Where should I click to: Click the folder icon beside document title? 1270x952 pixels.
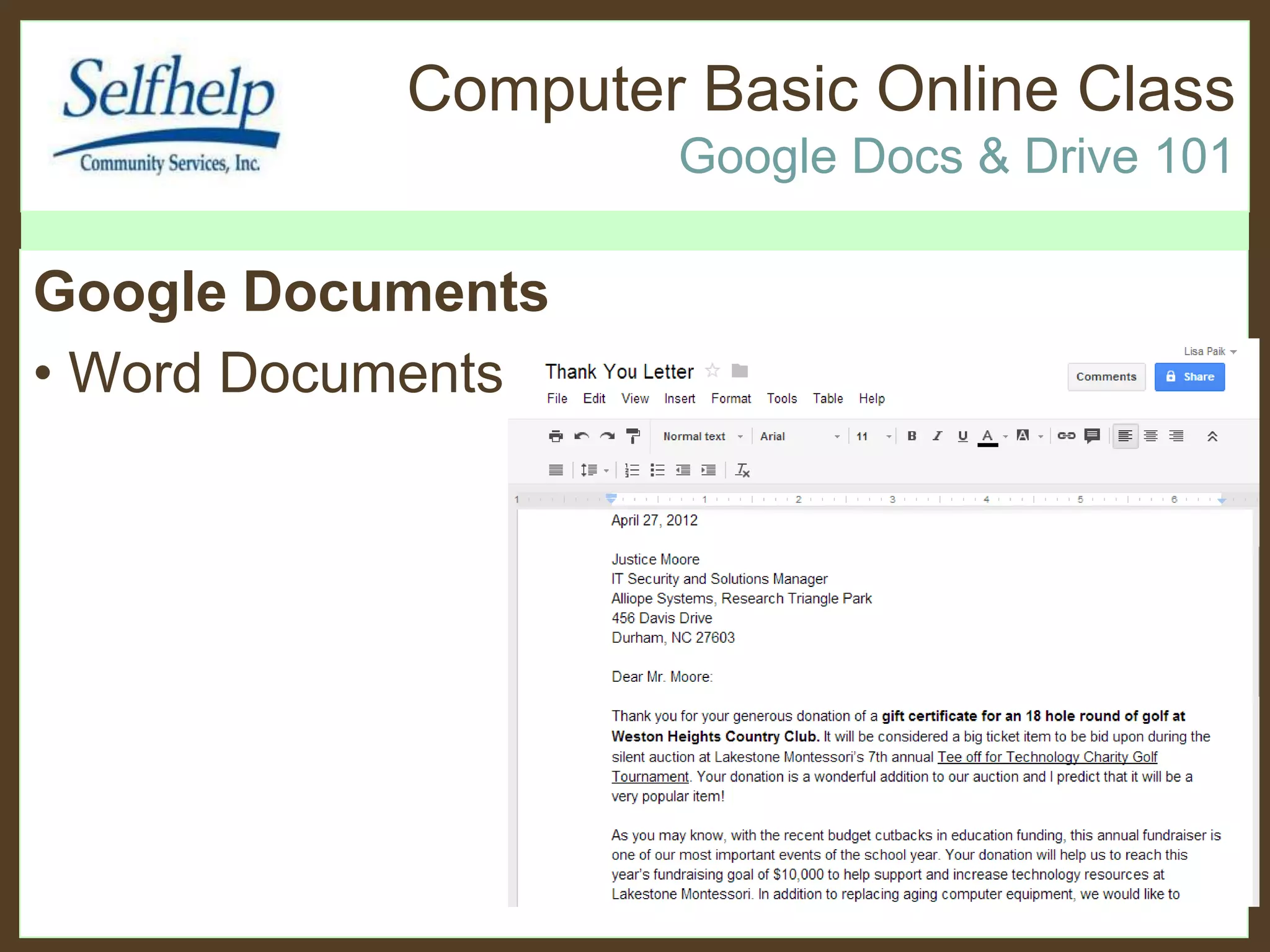point(740,371)
